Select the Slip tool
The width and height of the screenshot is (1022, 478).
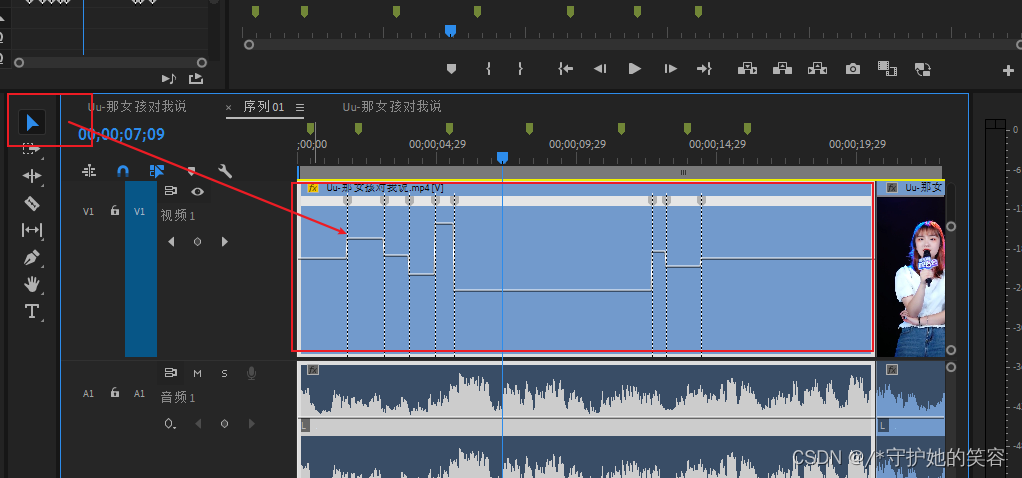click(32, 230)
